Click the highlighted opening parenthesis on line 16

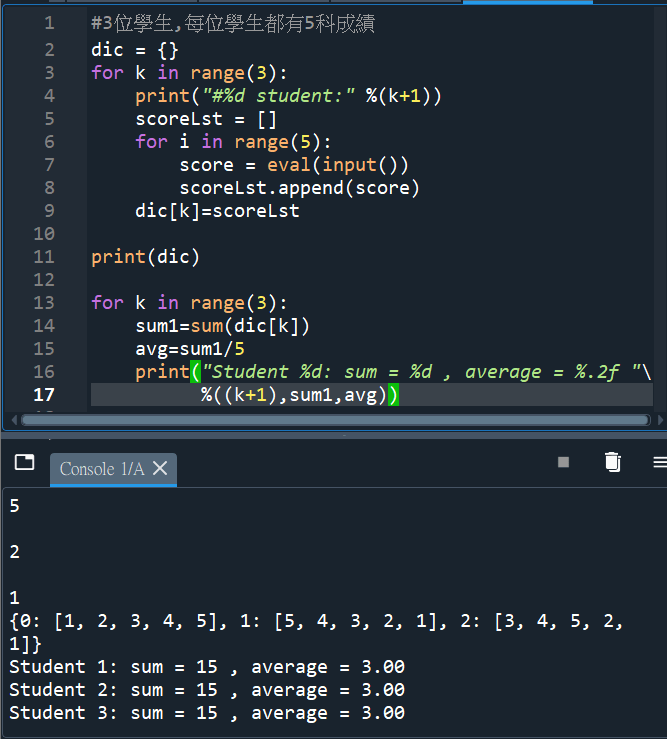(196, 372)
